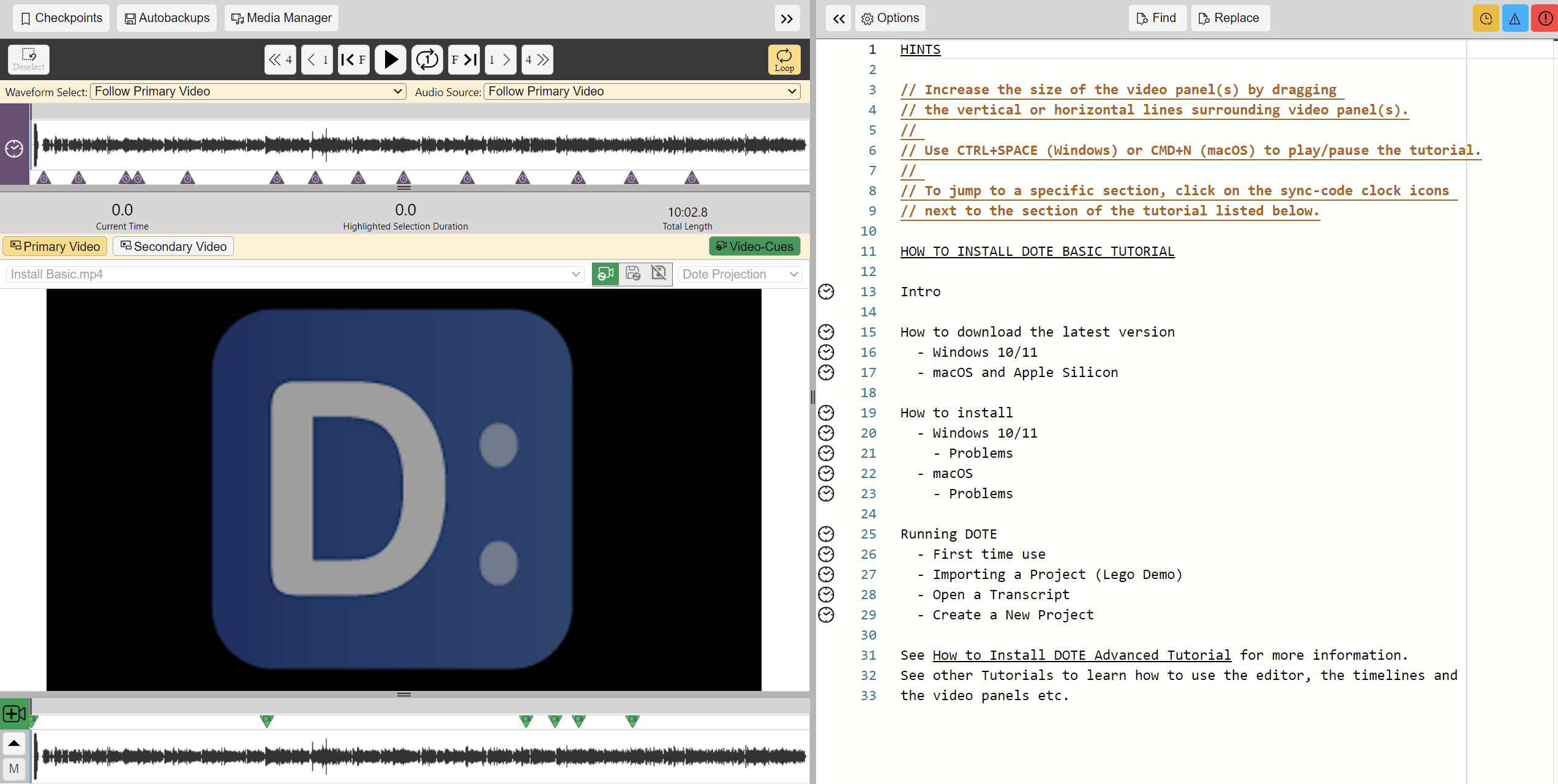Click the yellow clock icon in editor toolbar

point(1486,18)
